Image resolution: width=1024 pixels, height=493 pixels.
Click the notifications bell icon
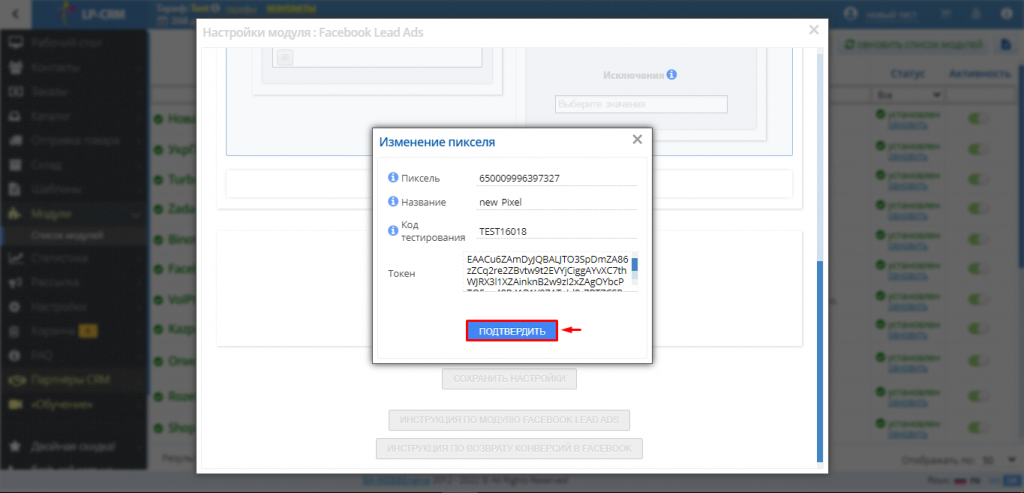[976, 14]
